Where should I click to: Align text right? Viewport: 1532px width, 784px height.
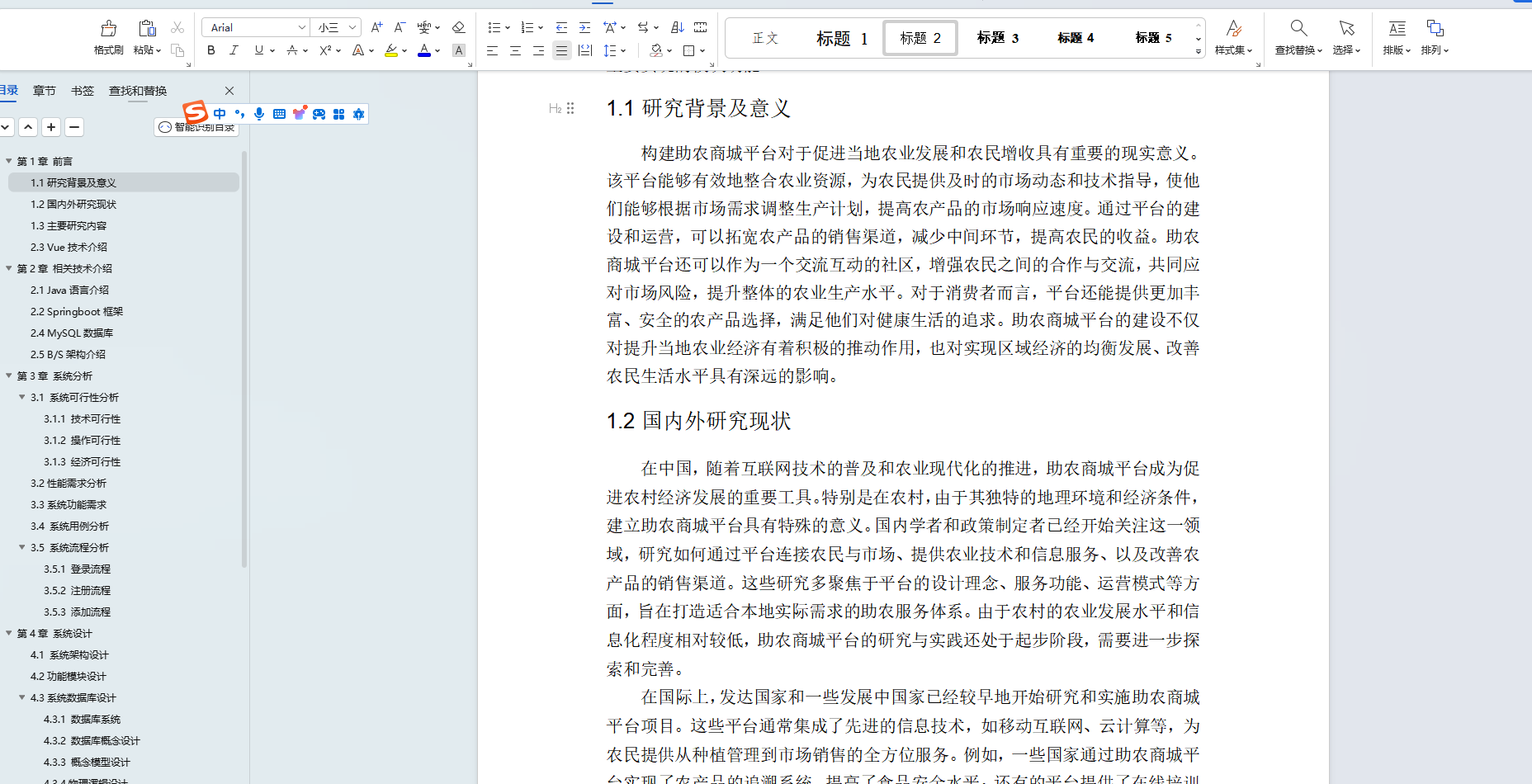pyautogui.click(x=538, y=50)
